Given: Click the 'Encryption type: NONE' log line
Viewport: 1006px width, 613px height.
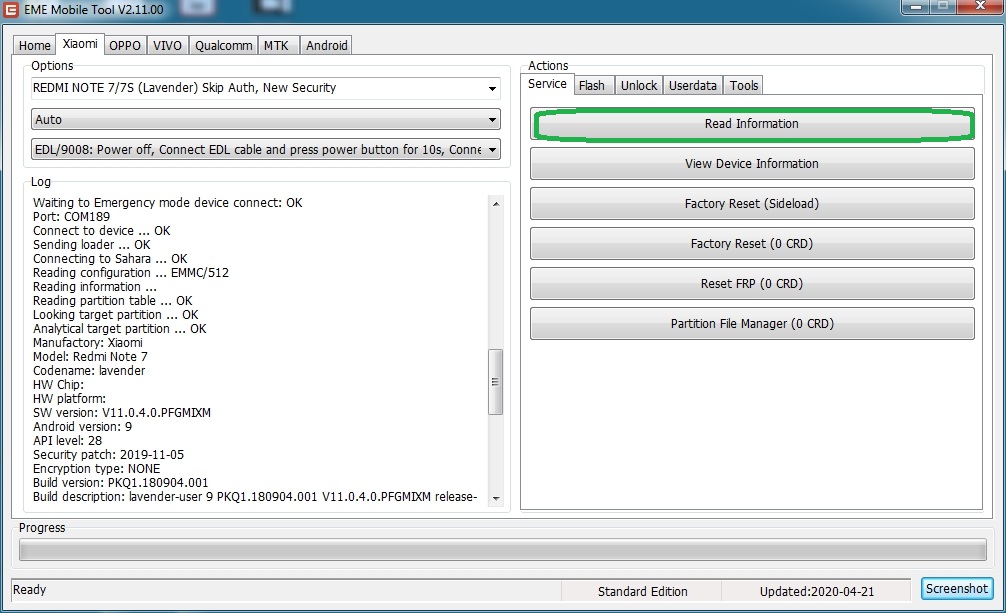Looking at the screenshot, I should tap(96, 469).
